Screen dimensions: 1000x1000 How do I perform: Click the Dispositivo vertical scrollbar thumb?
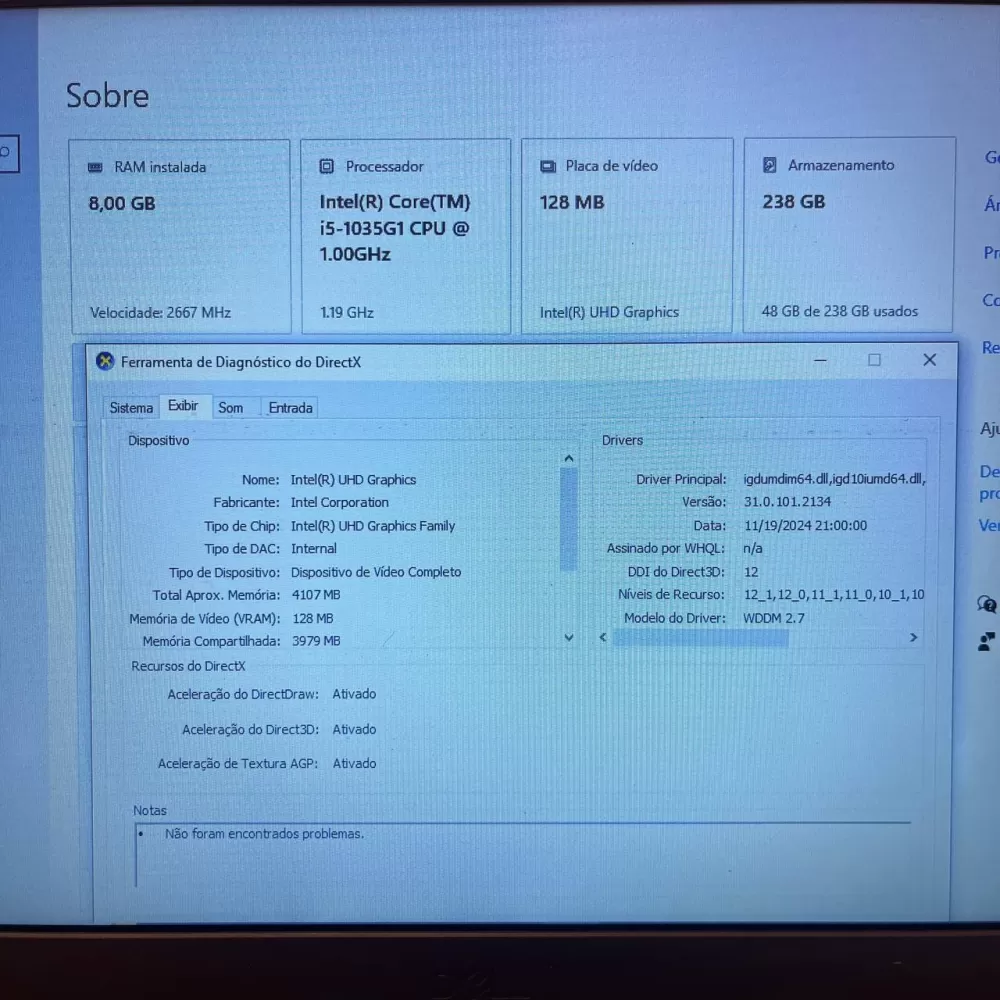pyautogui.click(x=569, y=518)
